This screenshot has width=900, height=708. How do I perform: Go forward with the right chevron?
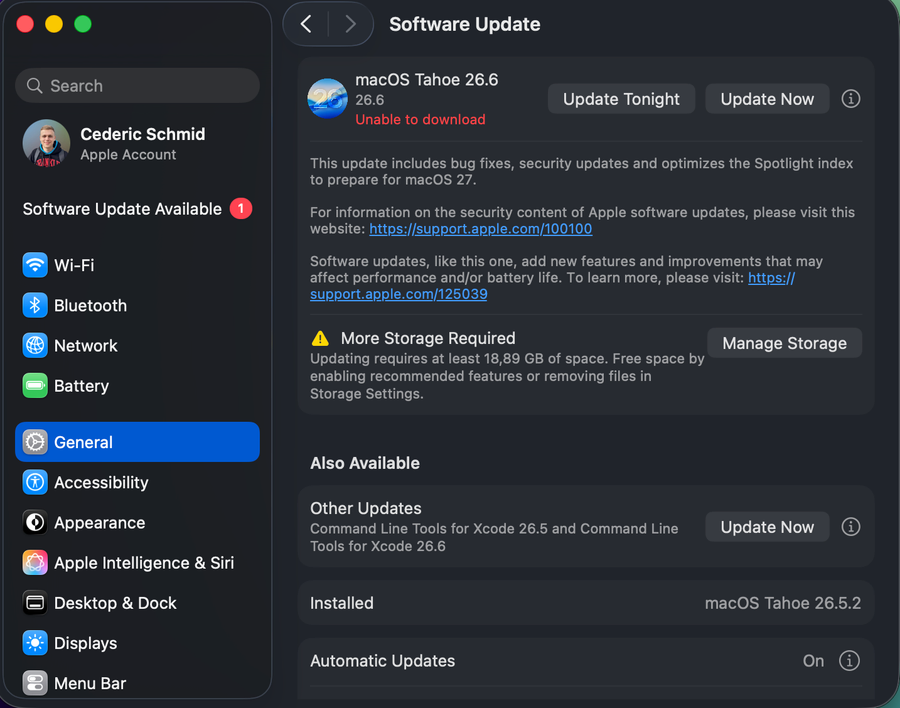tap(350, 24)
